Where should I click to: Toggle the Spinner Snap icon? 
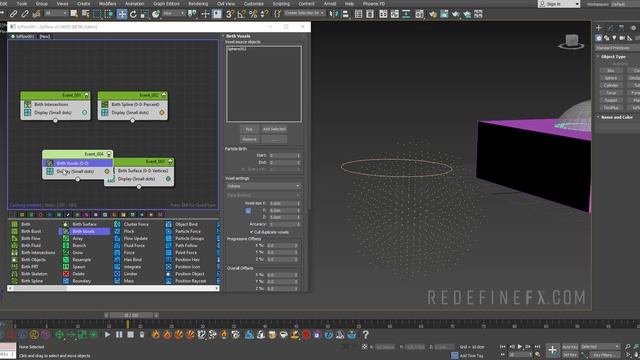[264, 14]
